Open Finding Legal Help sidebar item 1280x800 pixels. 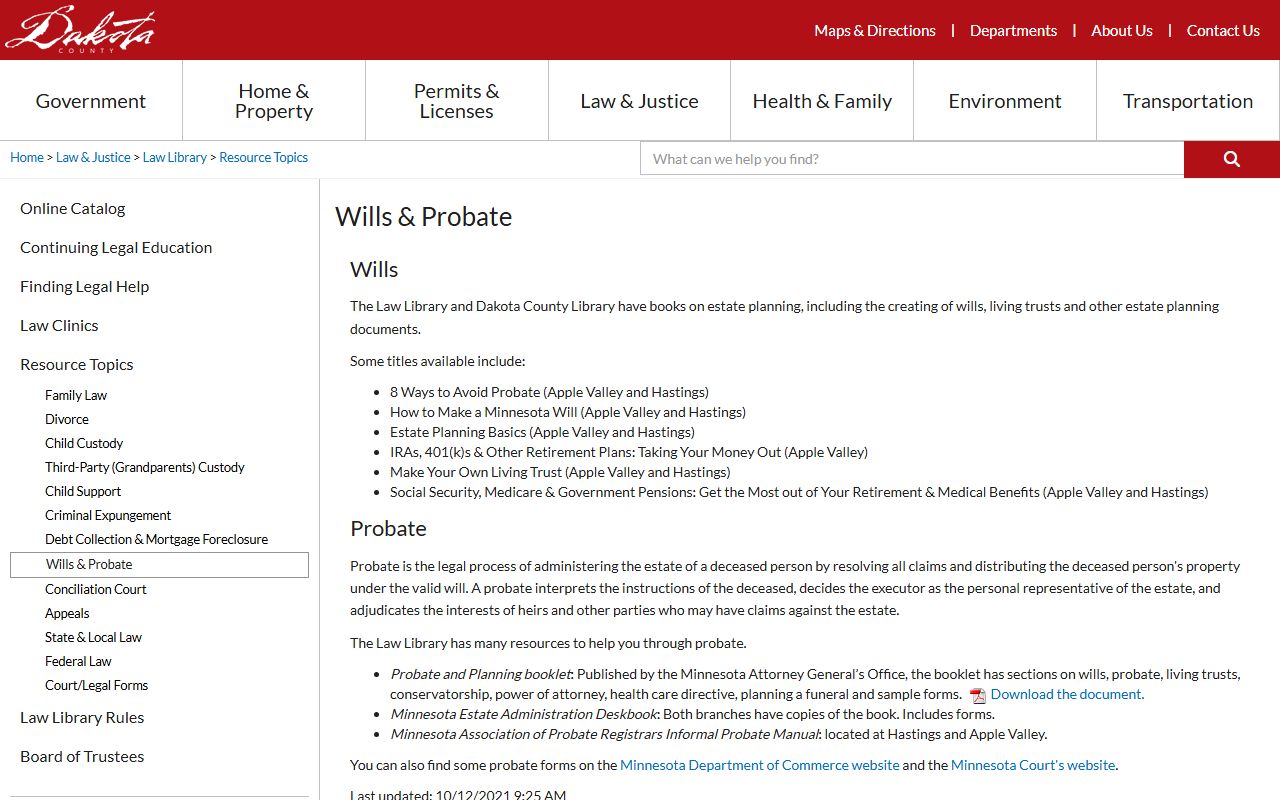coord(85,286)
